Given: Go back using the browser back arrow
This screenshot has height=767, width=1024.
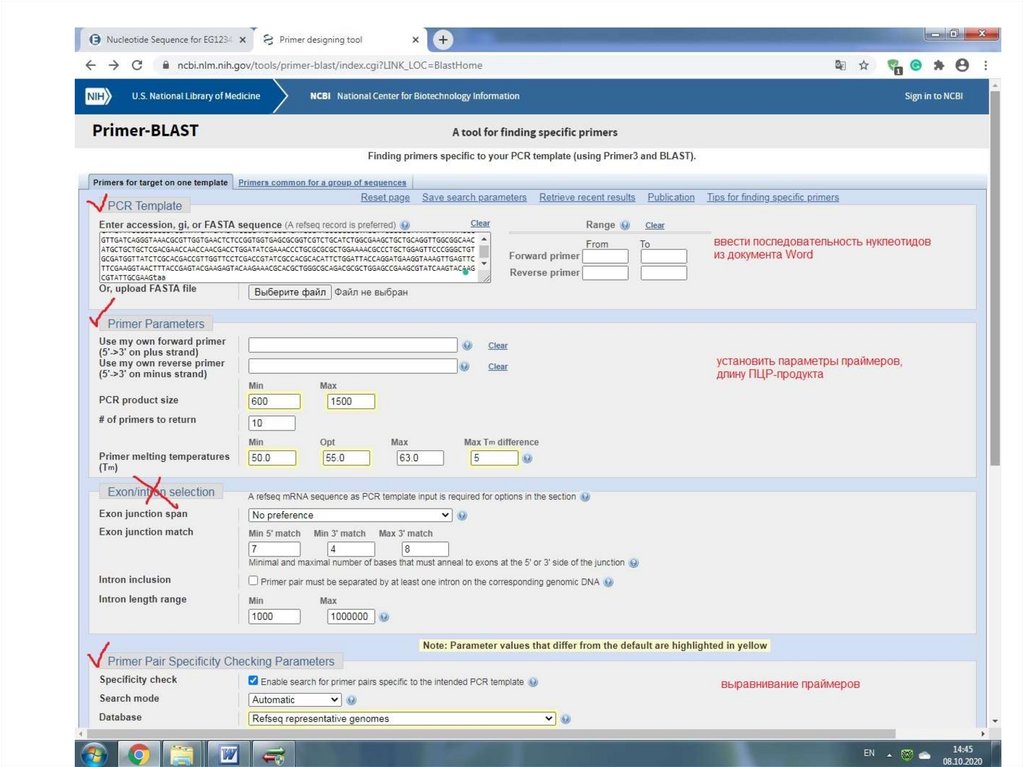Looking at the screenshot, I should tap(91, 65).
